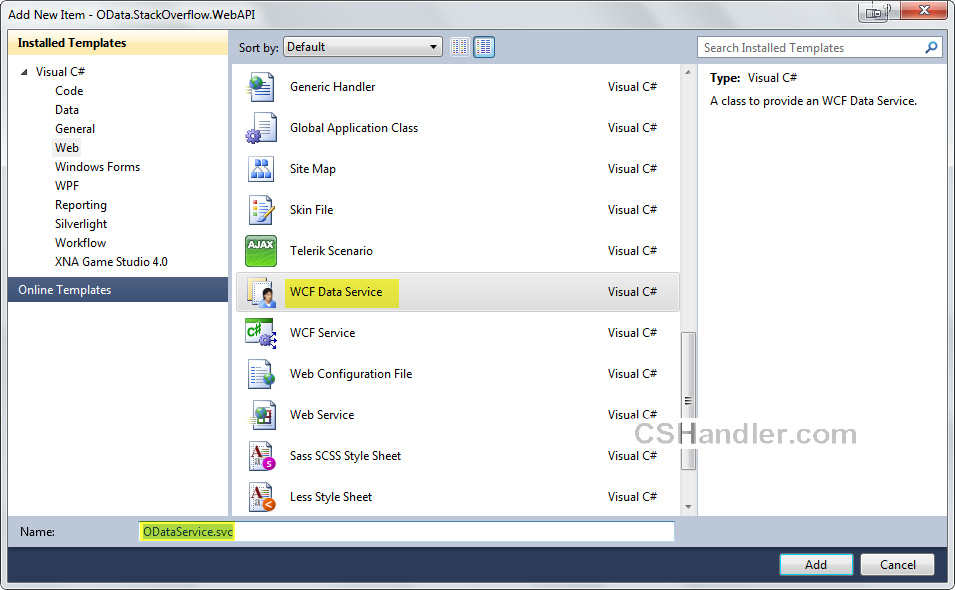This screenshot has height=590, width=955.
Task: Close the Add New Item dialog
Action: pos(924,11)
